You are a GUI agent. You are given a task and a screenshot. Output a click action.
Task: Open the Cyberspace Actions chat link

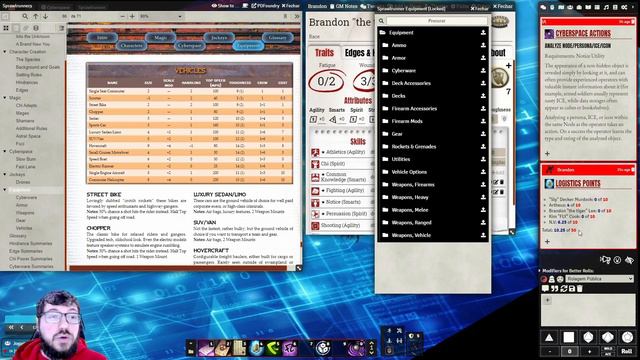point(583,33)
